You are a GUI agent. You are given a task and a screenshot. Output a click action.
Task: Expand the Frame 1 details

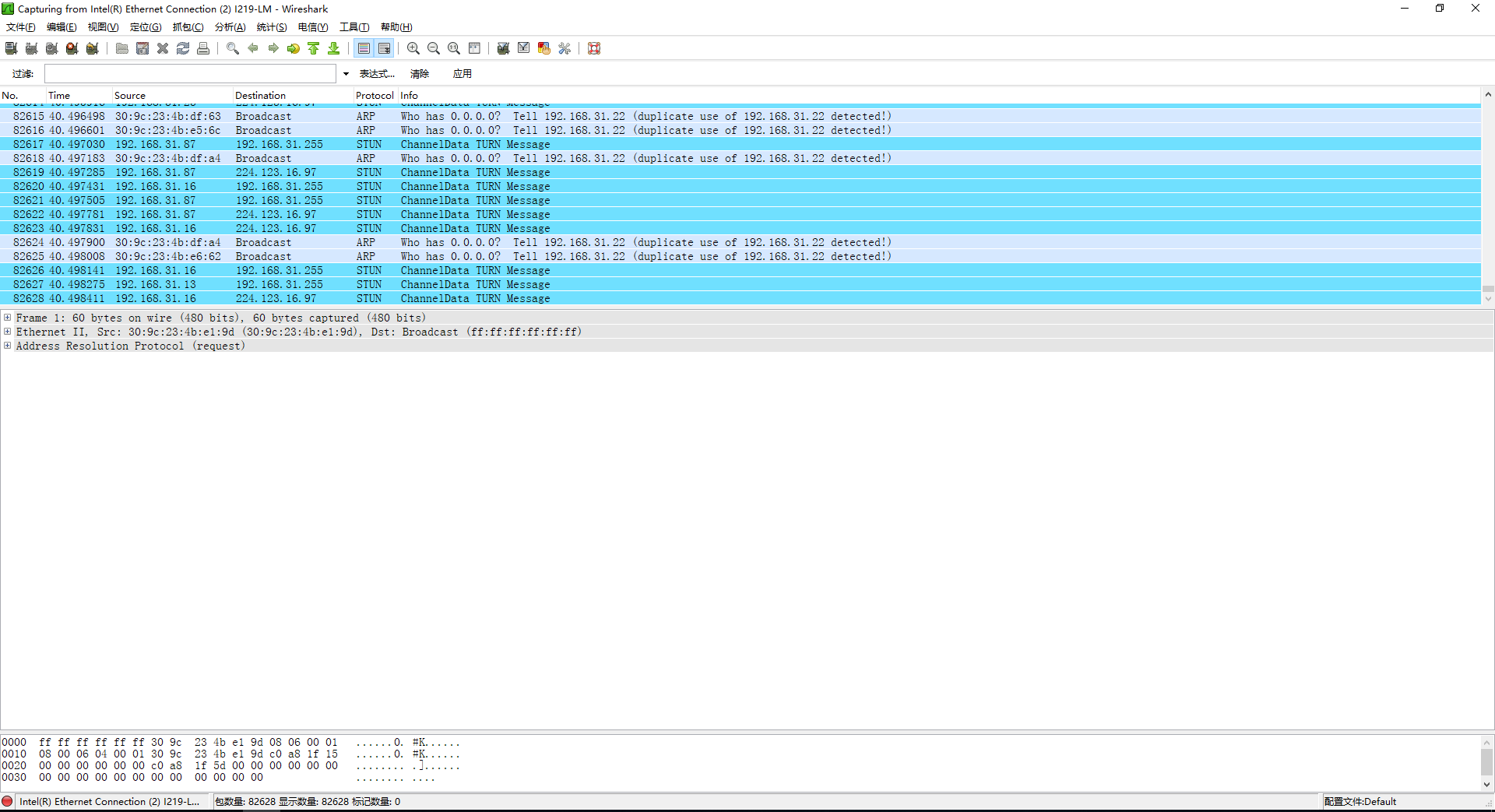click(8, 318)
